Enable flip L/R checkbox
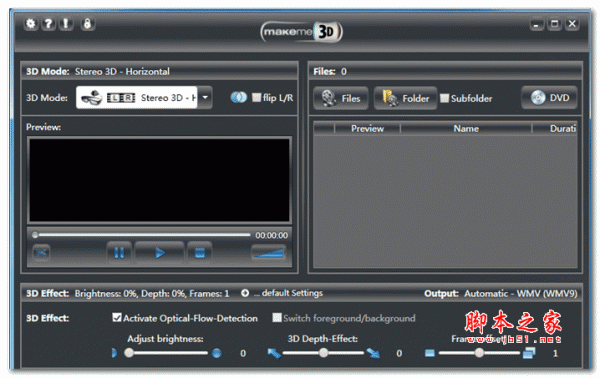Screen dimensions: 600x378 256,98
